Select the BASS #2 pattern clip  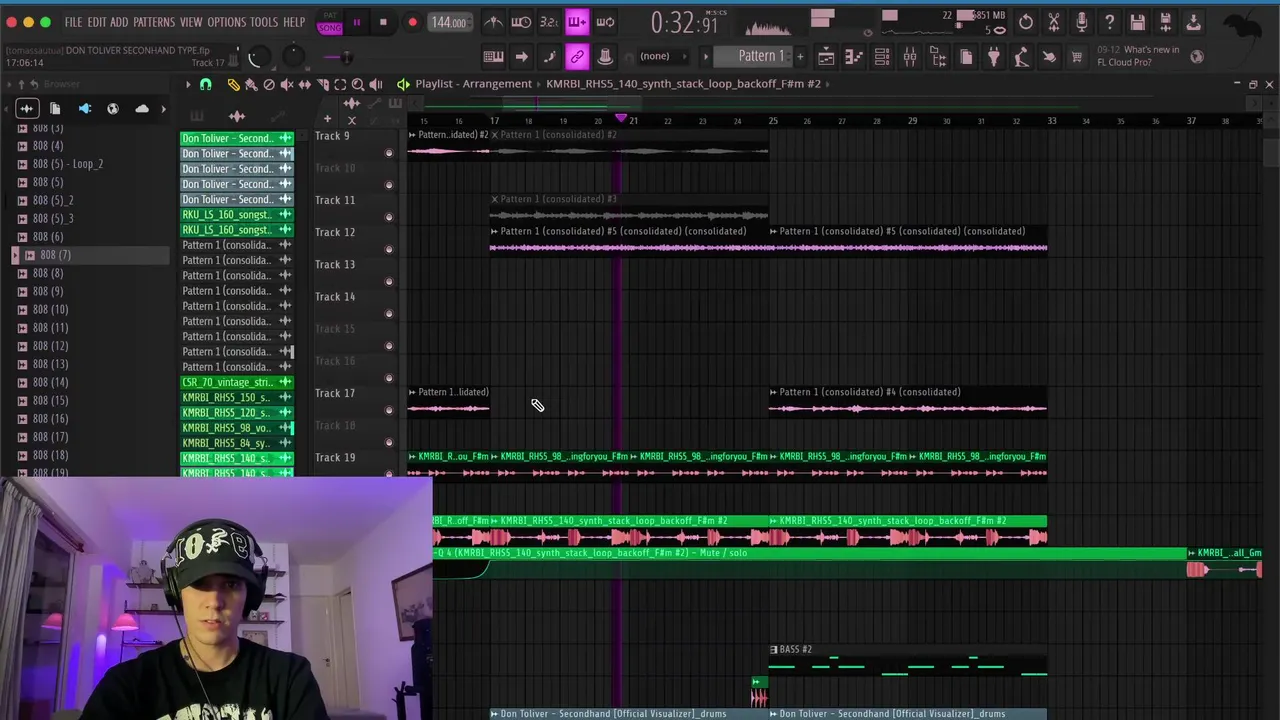907,661
